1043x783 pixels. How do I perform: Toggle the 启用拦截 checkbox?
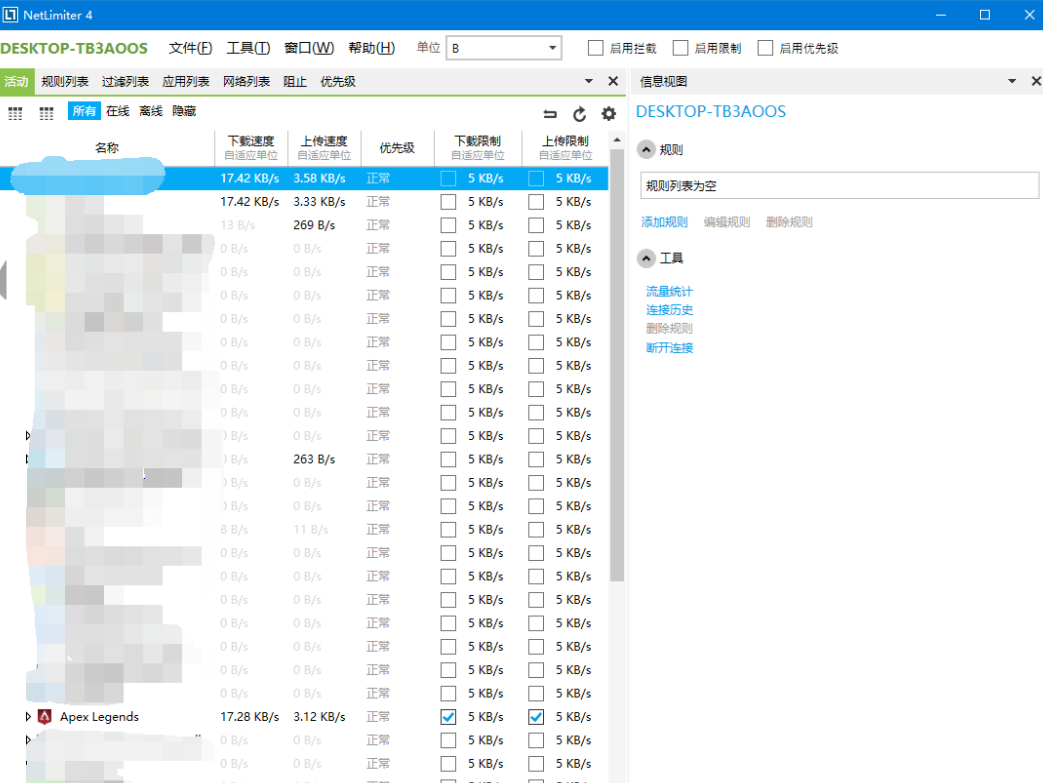[x=596, y=48]
